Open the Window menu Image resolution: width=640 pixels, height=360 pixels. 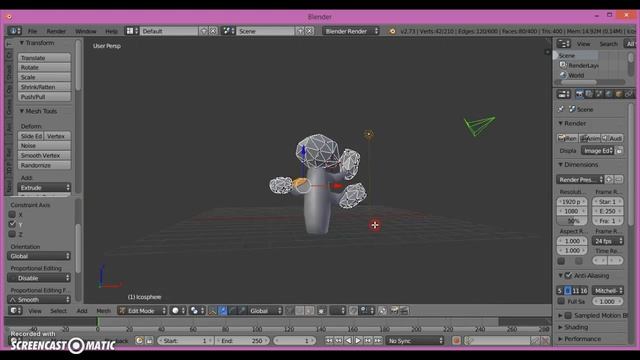[x=86, y=31]
